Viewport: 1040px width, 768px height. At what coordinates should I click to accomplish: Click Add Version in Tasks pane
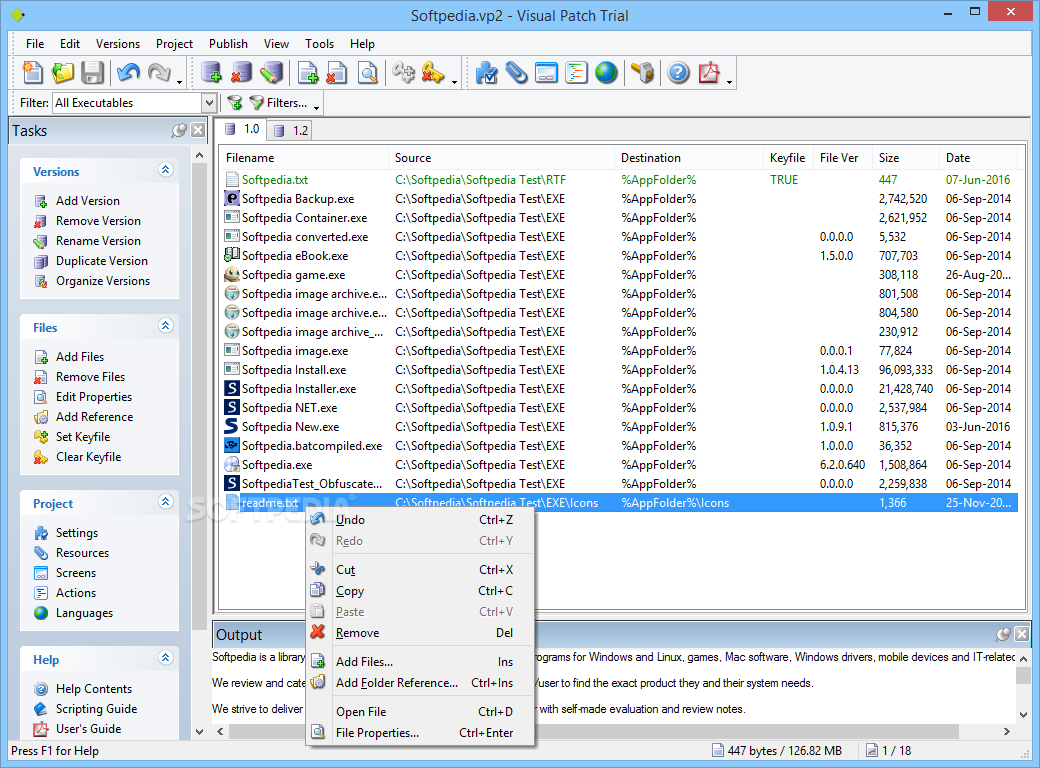click(88, 201)
